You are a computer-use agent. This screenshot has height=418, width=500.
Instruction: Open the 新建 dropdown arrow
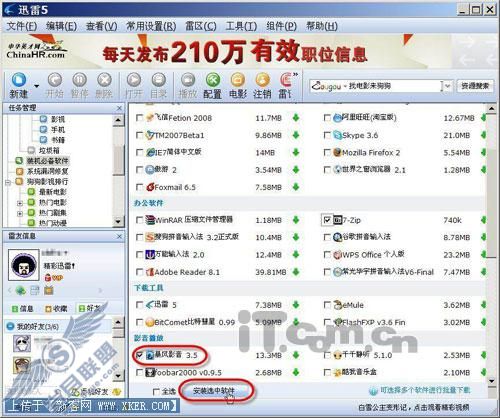pyautogui.click(x=36, y=86)
